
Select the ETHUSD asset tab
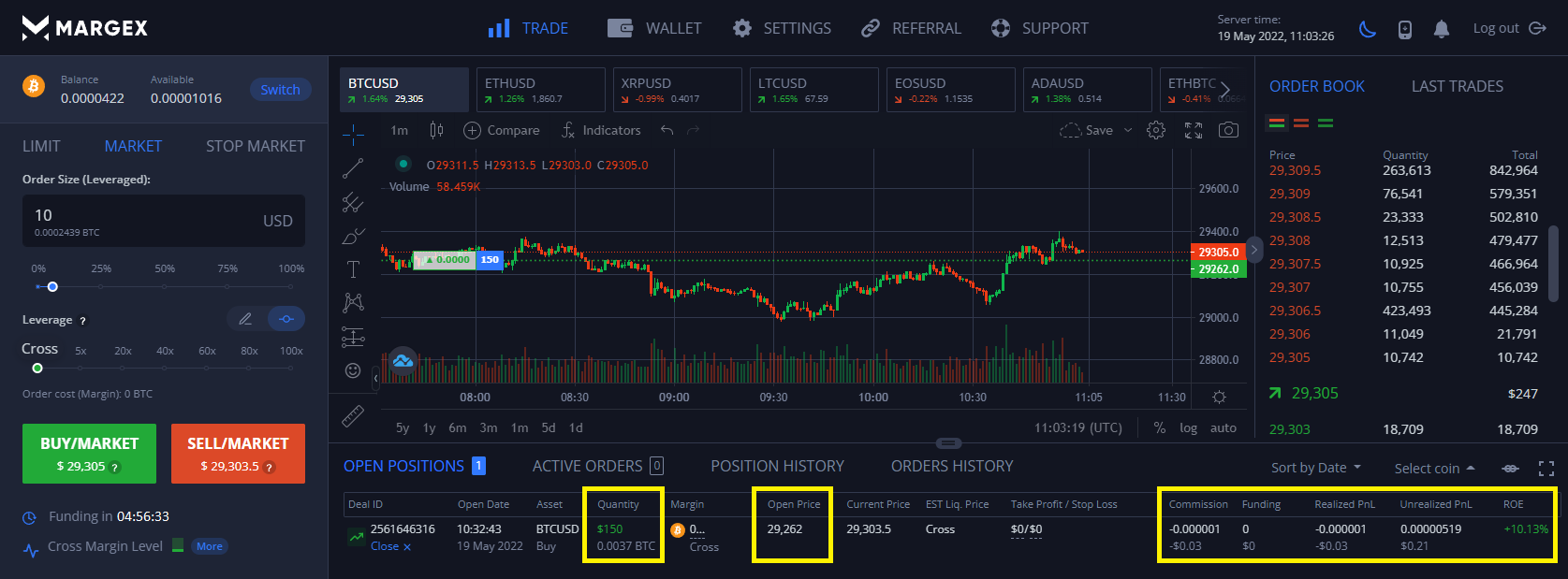click(x=540, y=90)
